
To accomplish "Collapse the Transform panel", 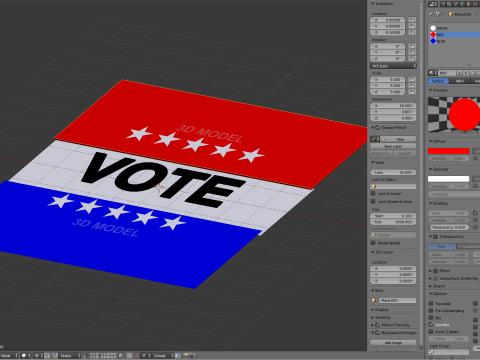I will point(373,4).
